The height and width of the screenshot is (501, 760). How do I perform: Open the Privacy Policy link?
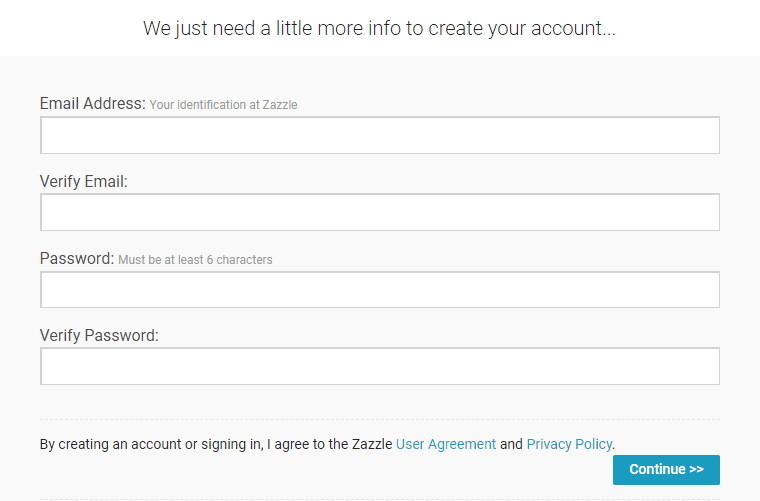pyautogui.click(x=569, y=444)
